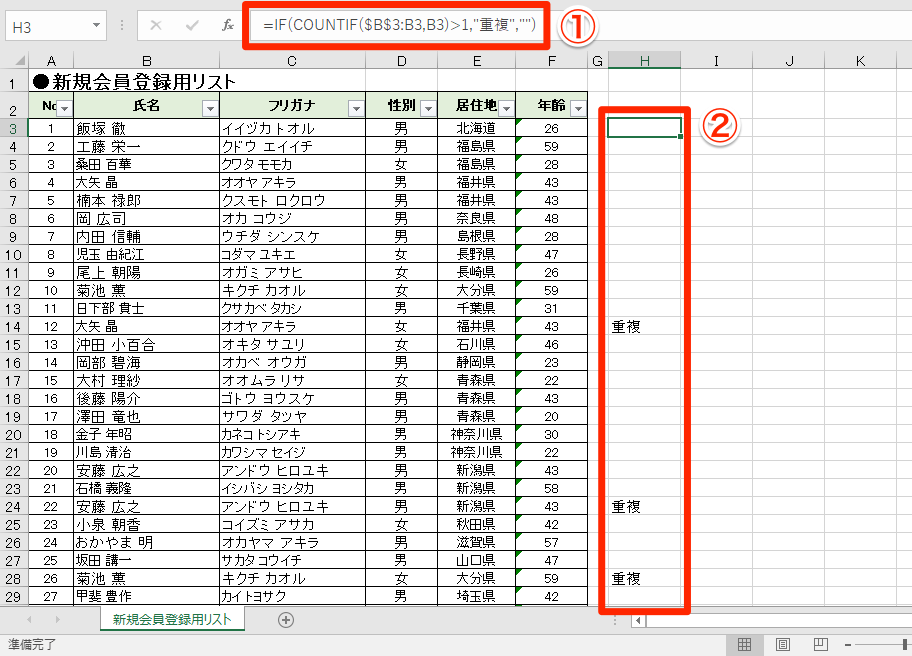Expand the Name Box dropdown arrow

click(x=97, y=26)
